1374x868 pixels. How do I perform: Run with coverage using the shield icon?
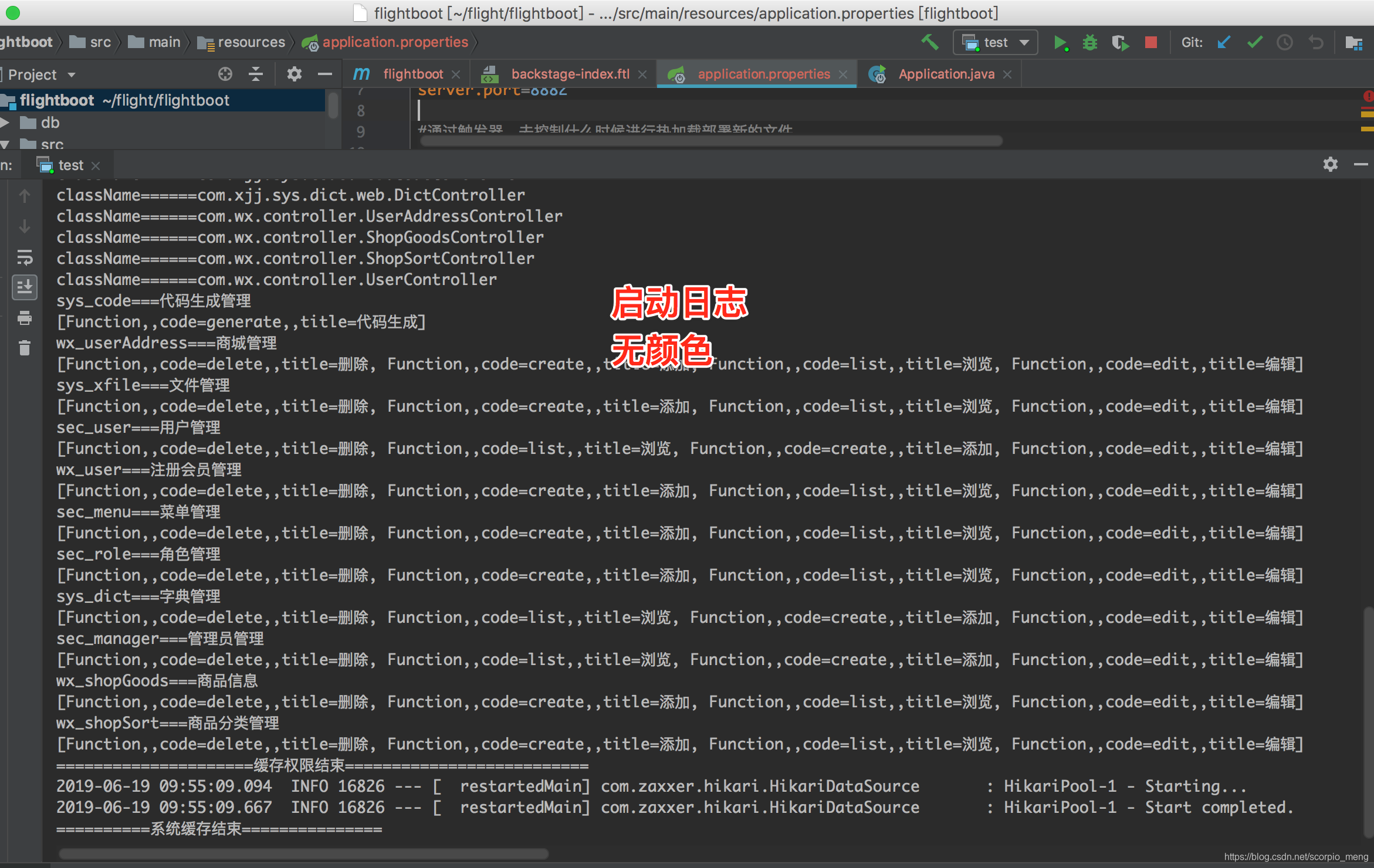1120,43
